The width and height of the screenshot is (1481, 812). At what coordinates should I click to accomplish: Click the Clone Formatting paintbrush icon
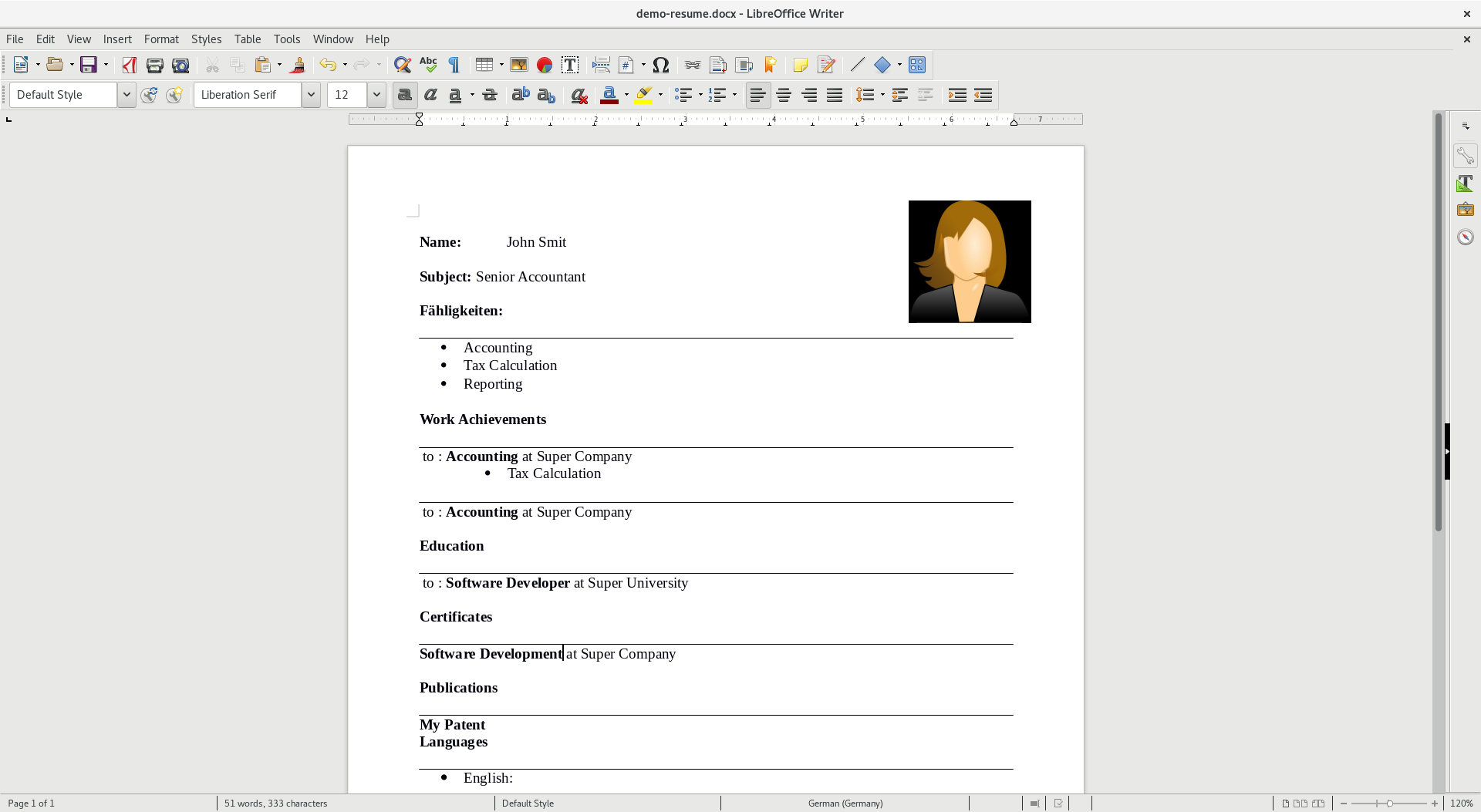(298, 65)
